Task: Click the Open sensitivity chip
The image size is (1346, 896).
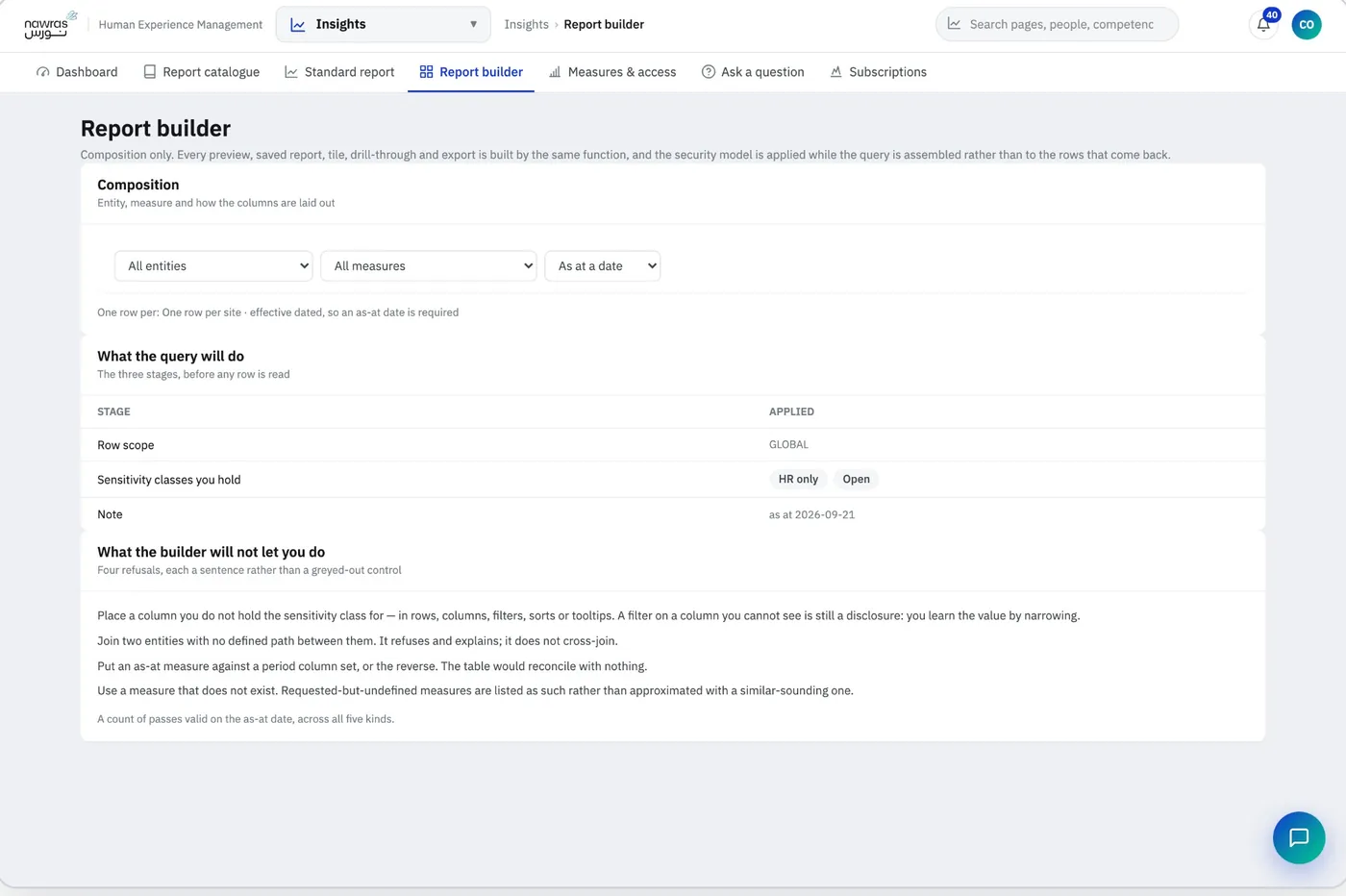Action: [x=856, y=480]
